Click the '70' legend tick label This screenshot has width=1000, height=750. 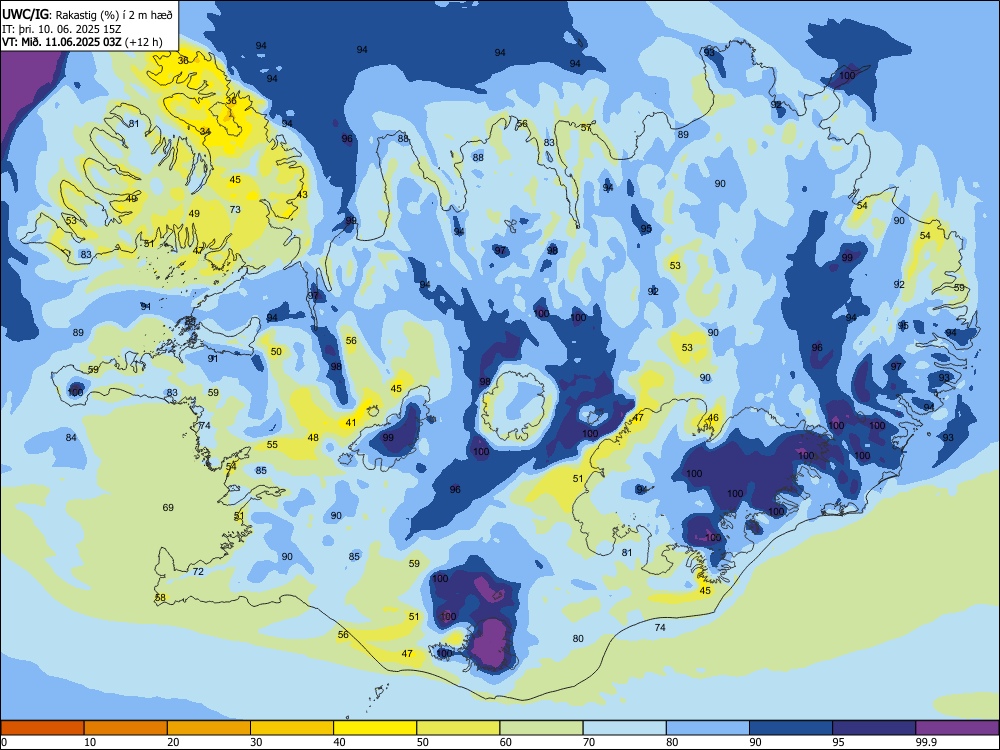point(589,742)
